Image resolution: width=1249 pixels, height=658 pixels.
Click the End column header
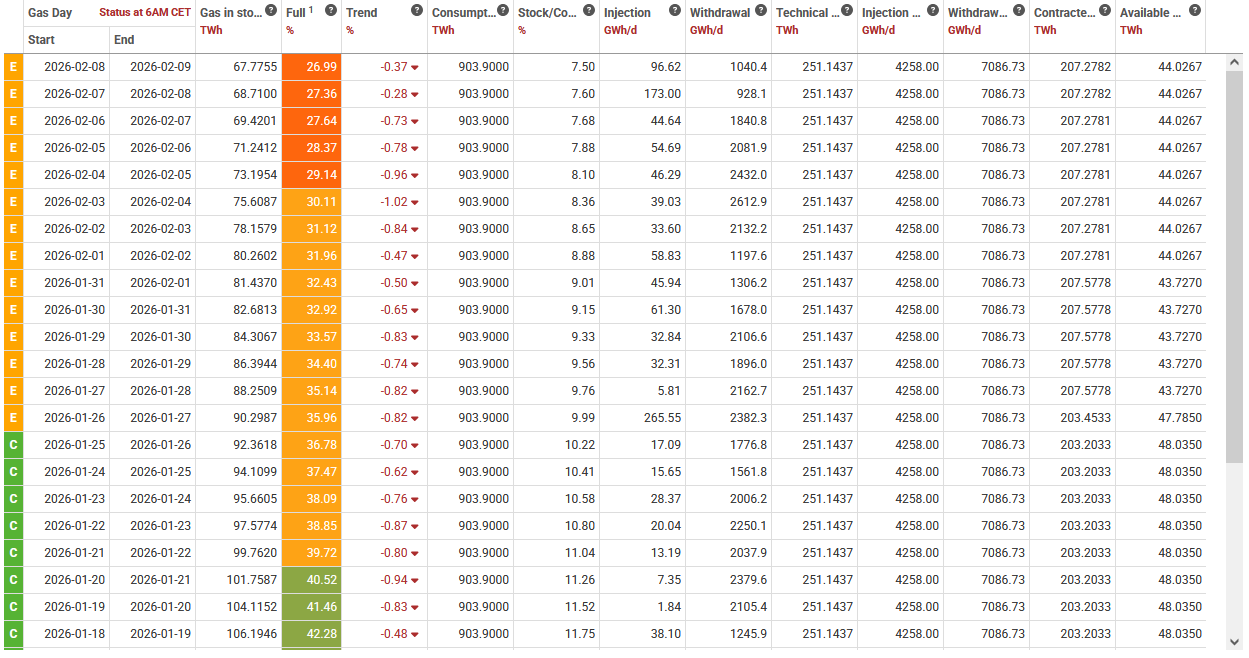click(x=125, y=40)
